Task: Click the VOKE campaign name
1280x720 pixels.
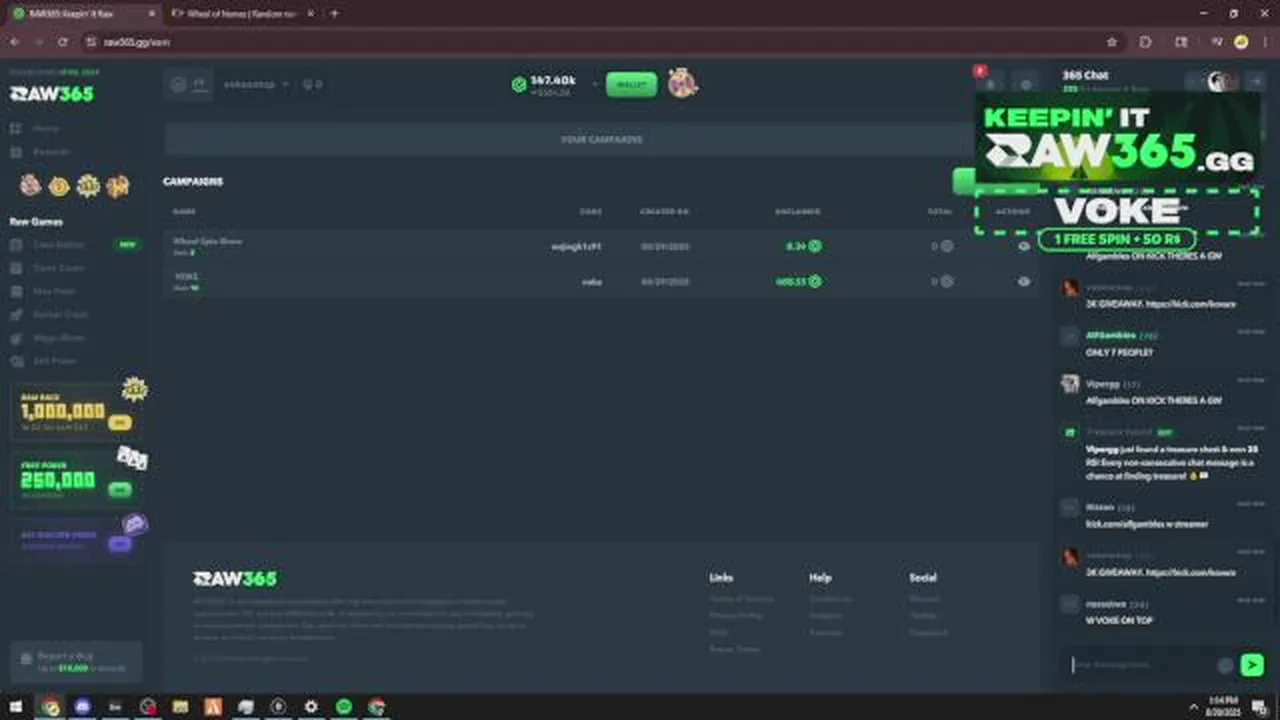Action: coord(186,277)
